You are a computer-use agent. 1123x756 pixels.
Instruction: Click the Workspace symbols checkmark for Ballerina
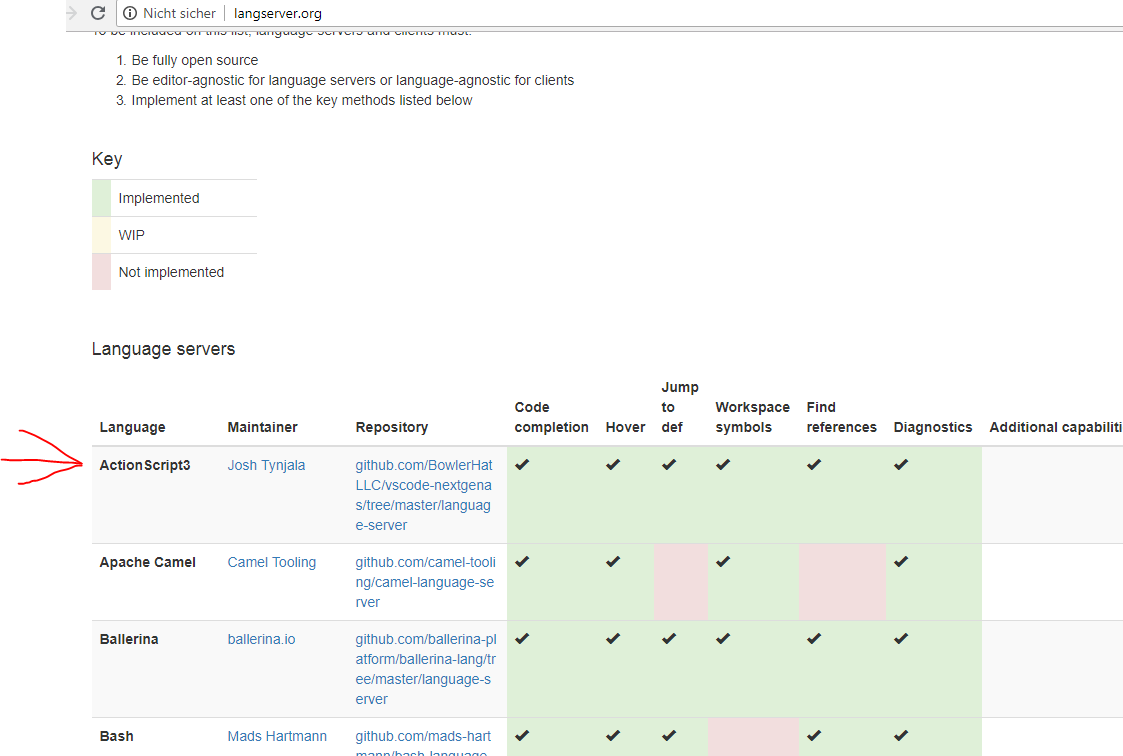722,638
